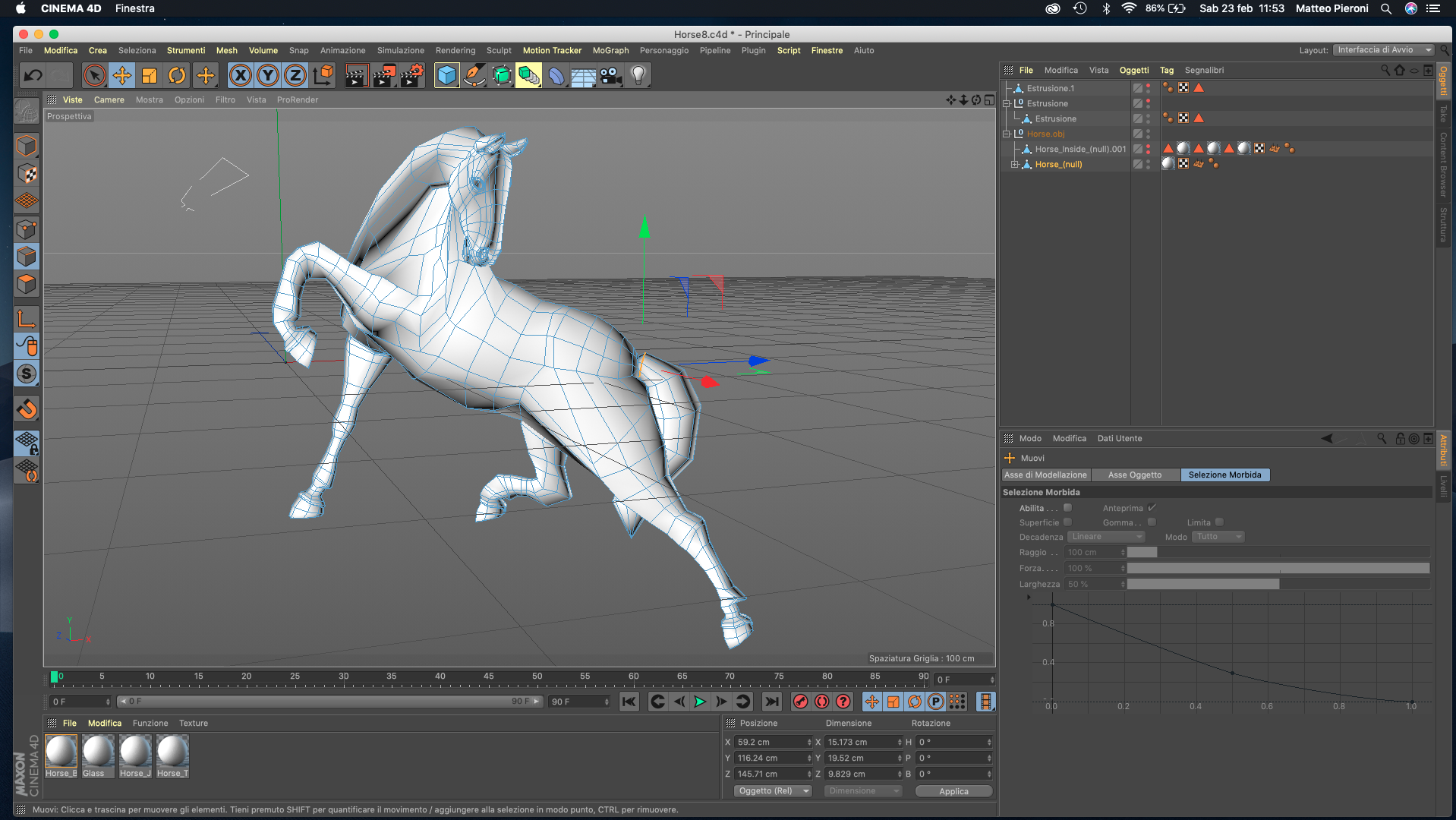Add a camera object
This screenshot has height=820, width=1456.
tap(611, 75)
